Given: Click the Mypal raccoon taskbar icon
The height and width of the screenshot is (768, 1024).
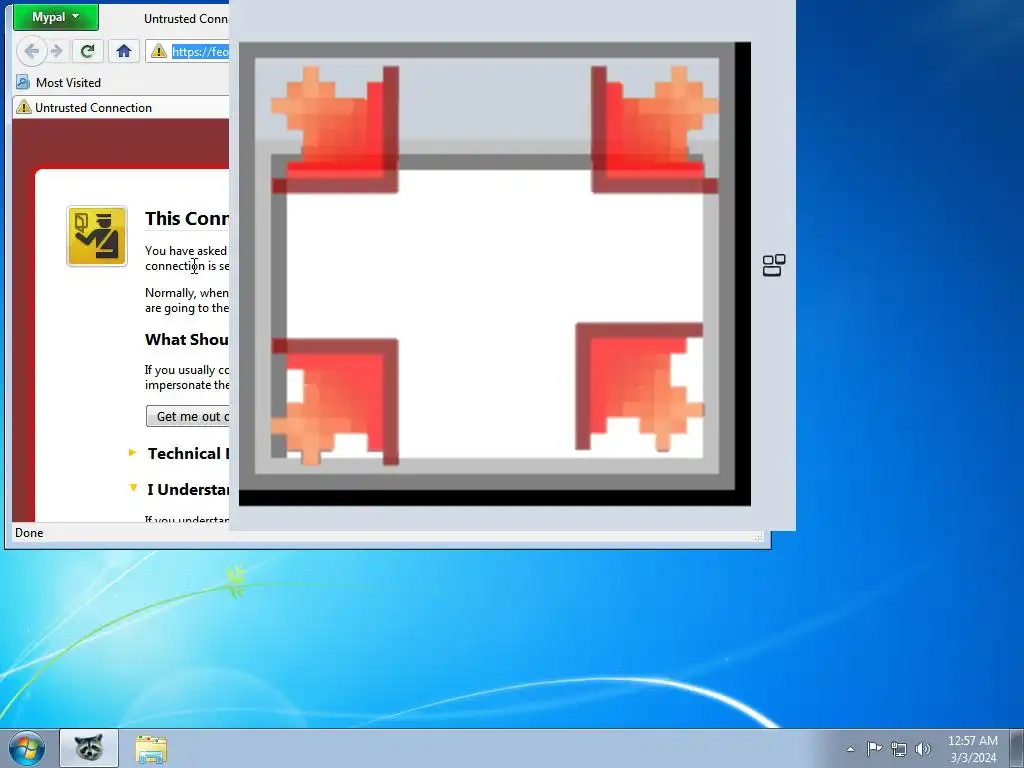Looking at the screenshot, I should (x=89, y=748).
